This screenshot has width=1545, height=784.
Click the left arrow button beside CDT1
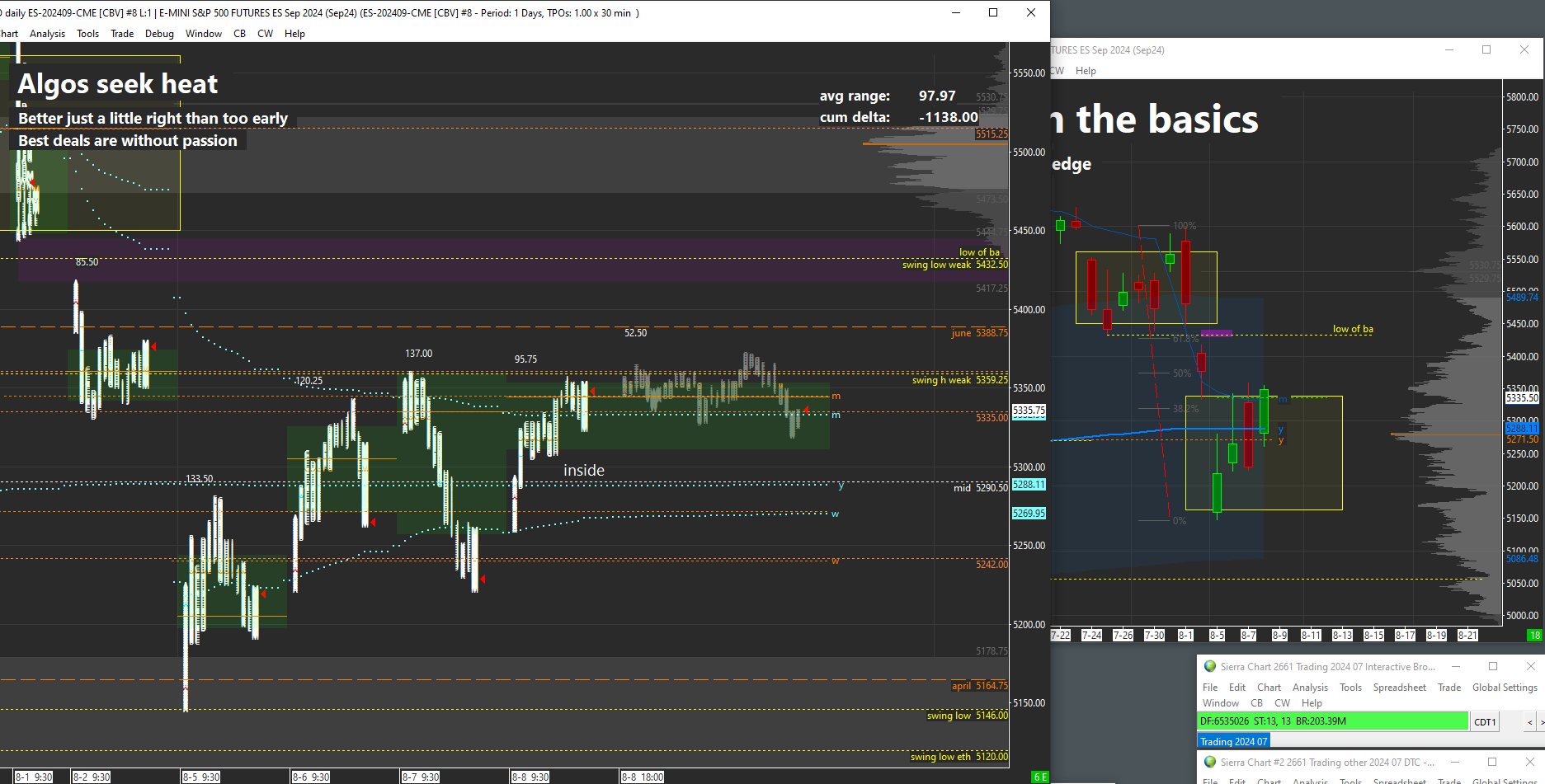pos(1529,722)
